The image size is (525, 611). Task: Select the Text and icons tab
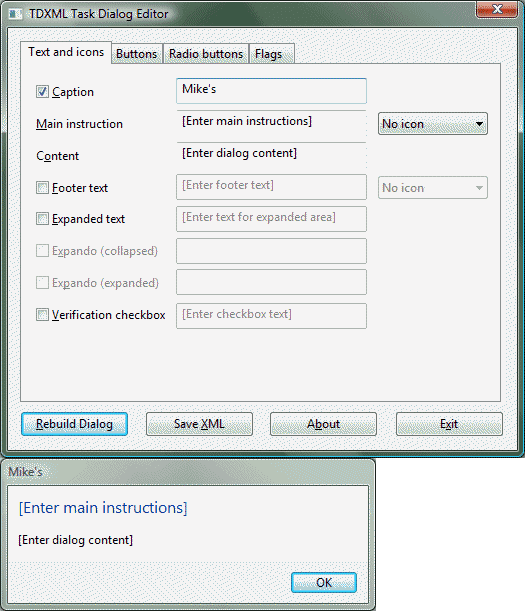pyautogui.click(x=66, y=52)
